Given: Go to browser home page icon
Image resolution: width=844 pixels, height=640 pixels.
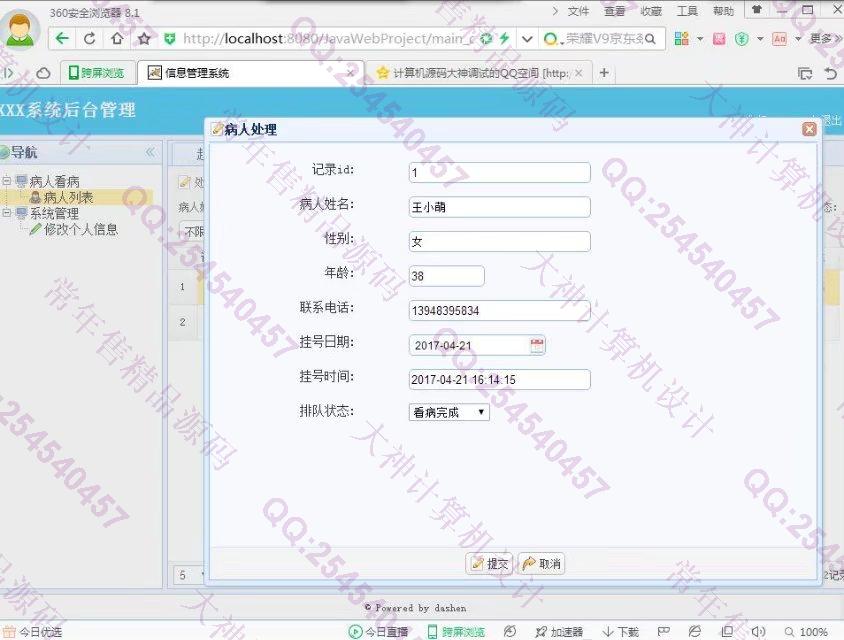Looking at the screenshot, I should coord(117,39).
